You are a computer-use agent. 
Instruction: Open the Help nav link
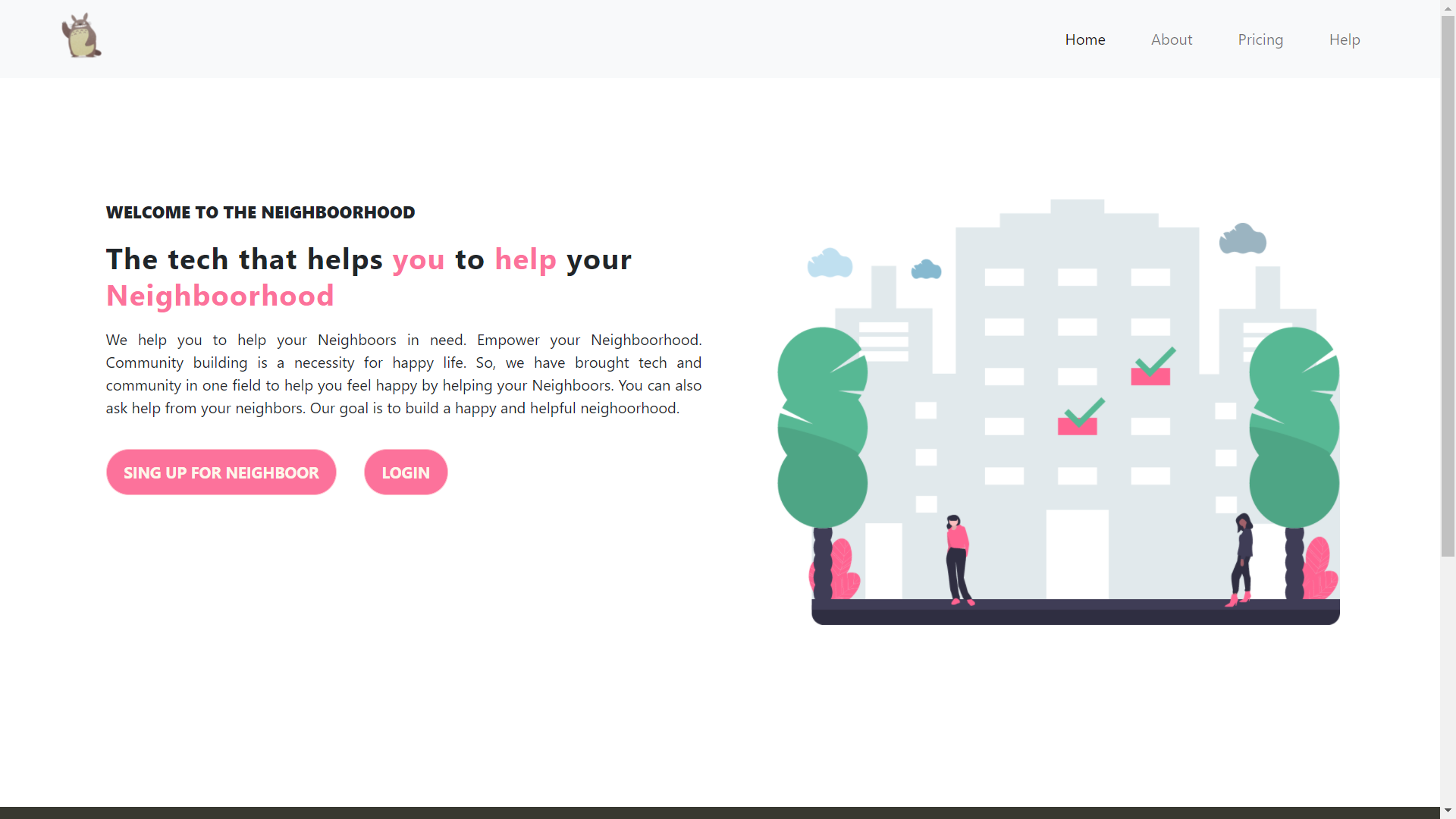coord(1344,39)
